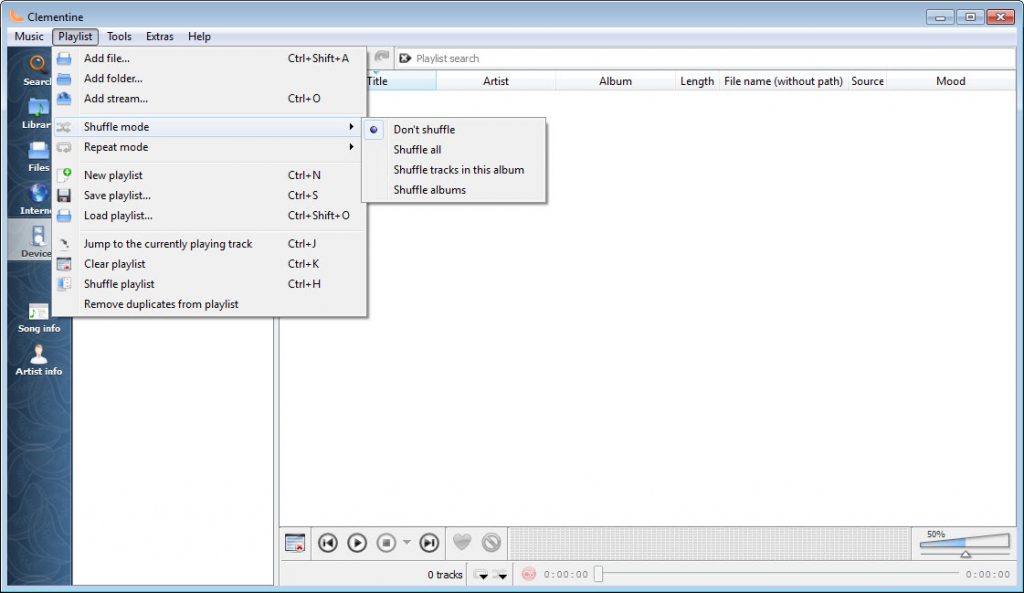
Task: Skip to the previous track
Action: point(328,543)
